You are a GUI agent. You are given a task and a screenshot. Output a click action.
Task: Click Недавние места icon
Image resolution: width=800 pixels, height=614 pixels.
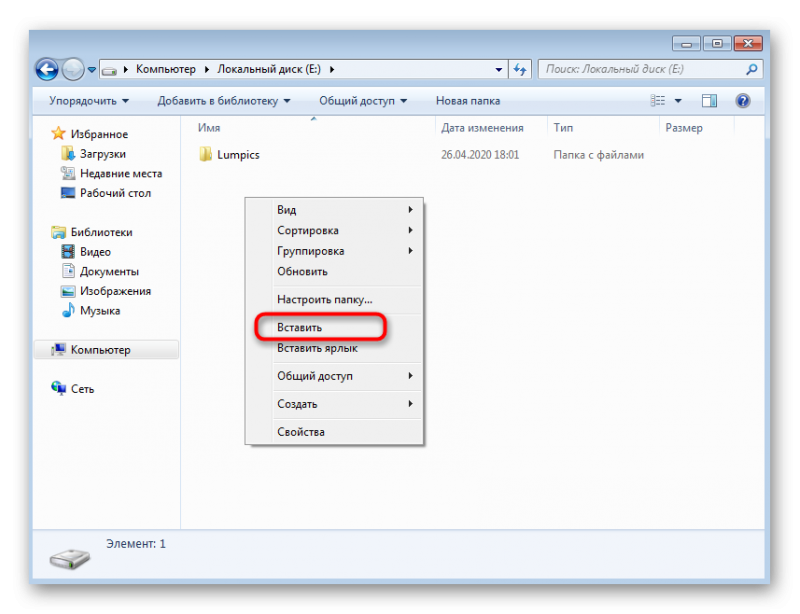click(68, 173)
